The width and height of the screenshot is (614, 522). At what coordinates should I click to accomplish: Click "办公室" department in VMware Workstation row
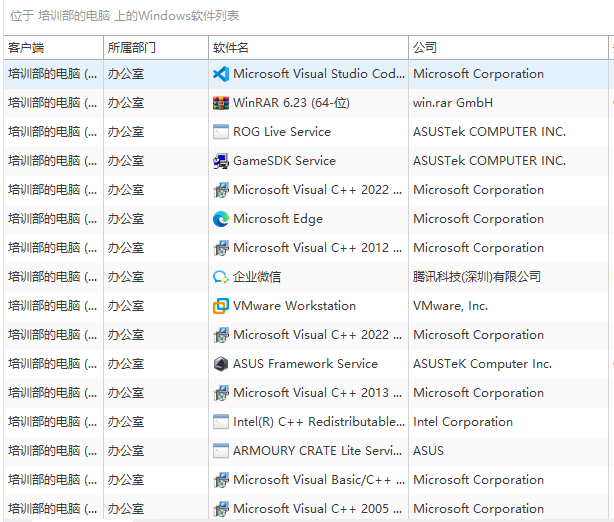(126, 306)
